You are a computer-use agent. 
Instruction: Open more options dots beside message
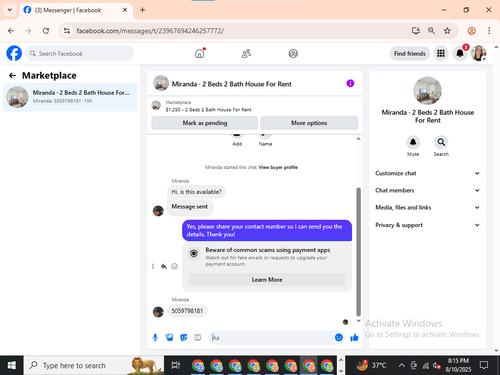[x=153, y=266]
